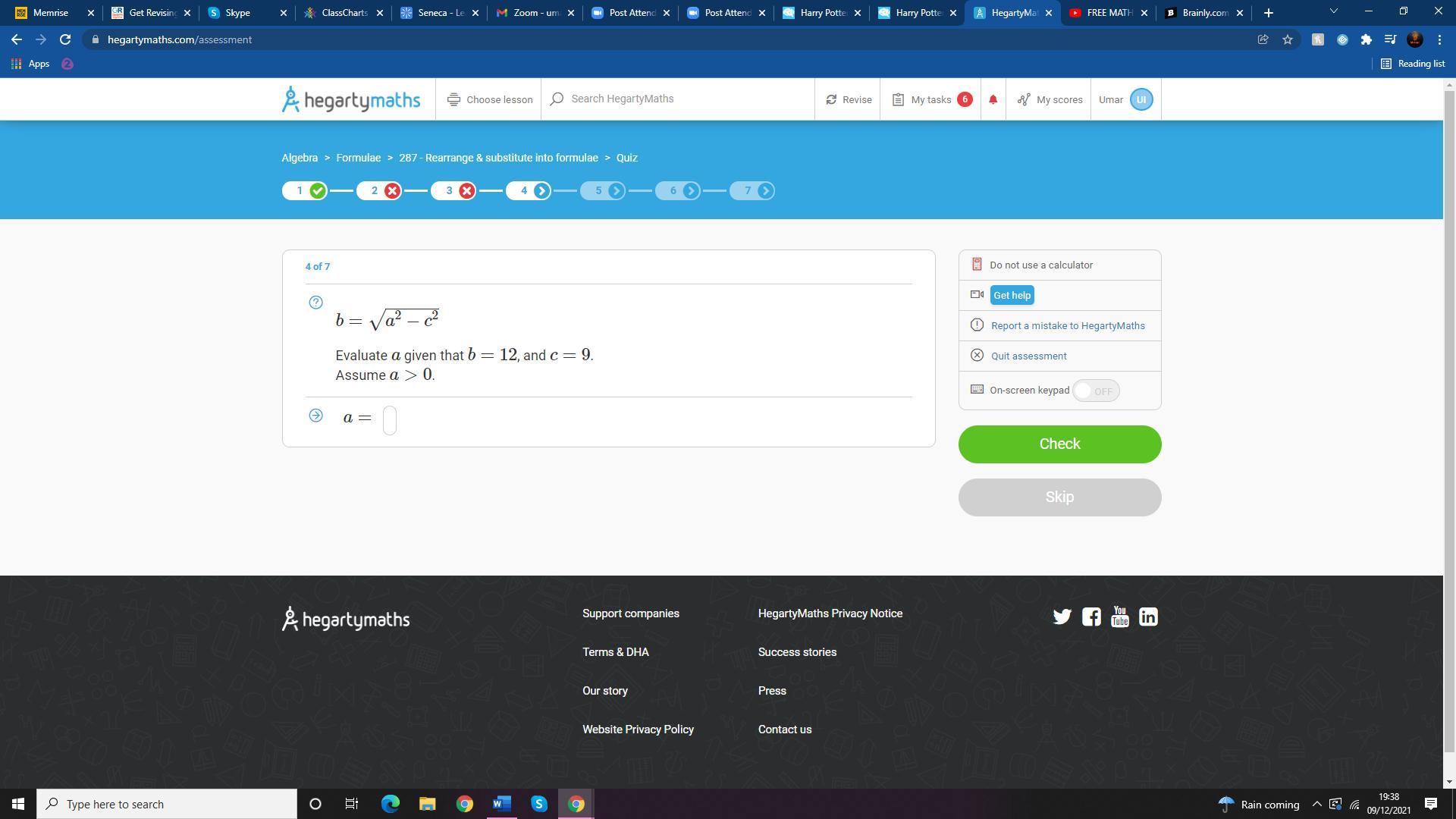Viewport: 1456px width, 819px height.
Task: Open HegartyMaths Twitter page icon
Action: click(x=1062, y=617)
